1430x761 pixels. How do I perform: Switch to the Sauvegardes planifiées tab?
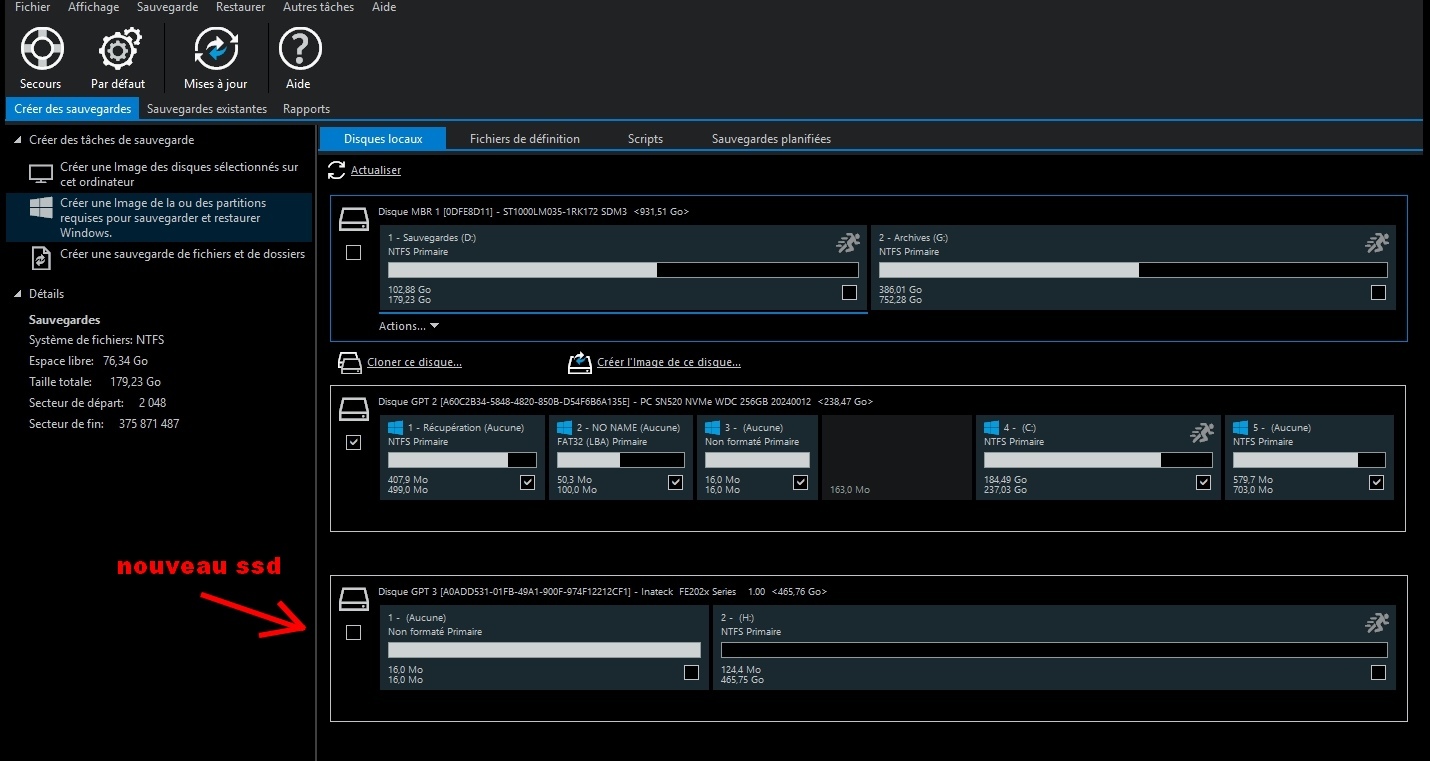point(770,139)
